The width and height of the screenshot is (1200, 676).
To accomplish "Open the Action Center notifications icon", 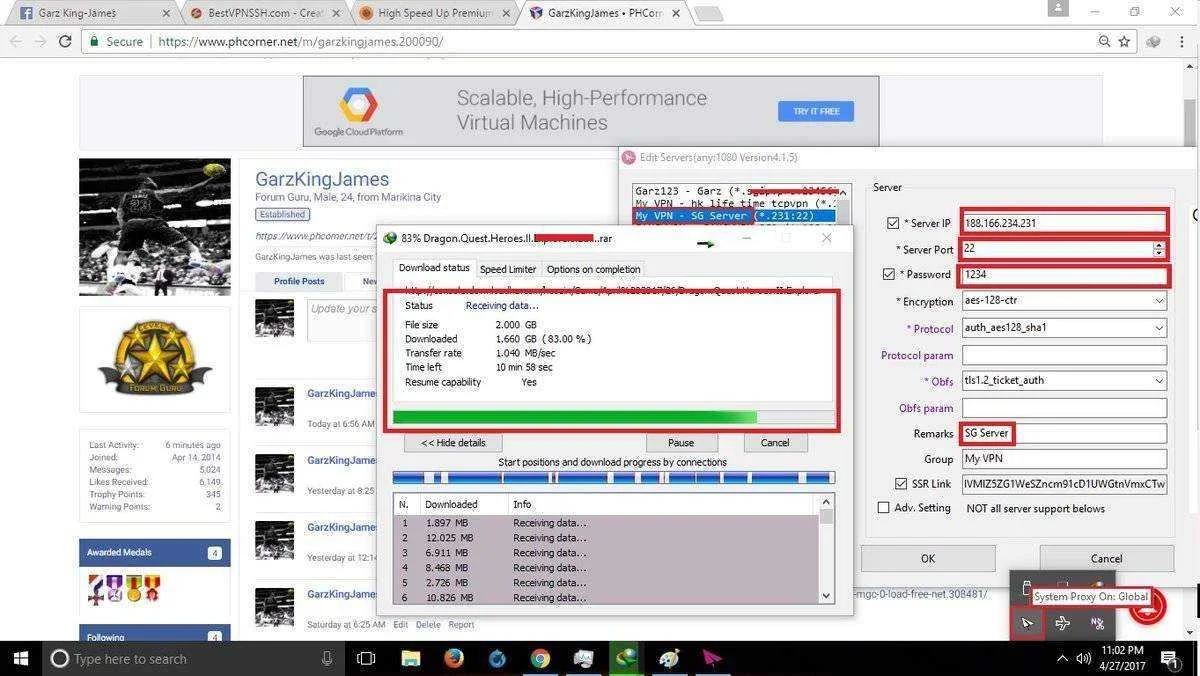I will pos(1168,658).
